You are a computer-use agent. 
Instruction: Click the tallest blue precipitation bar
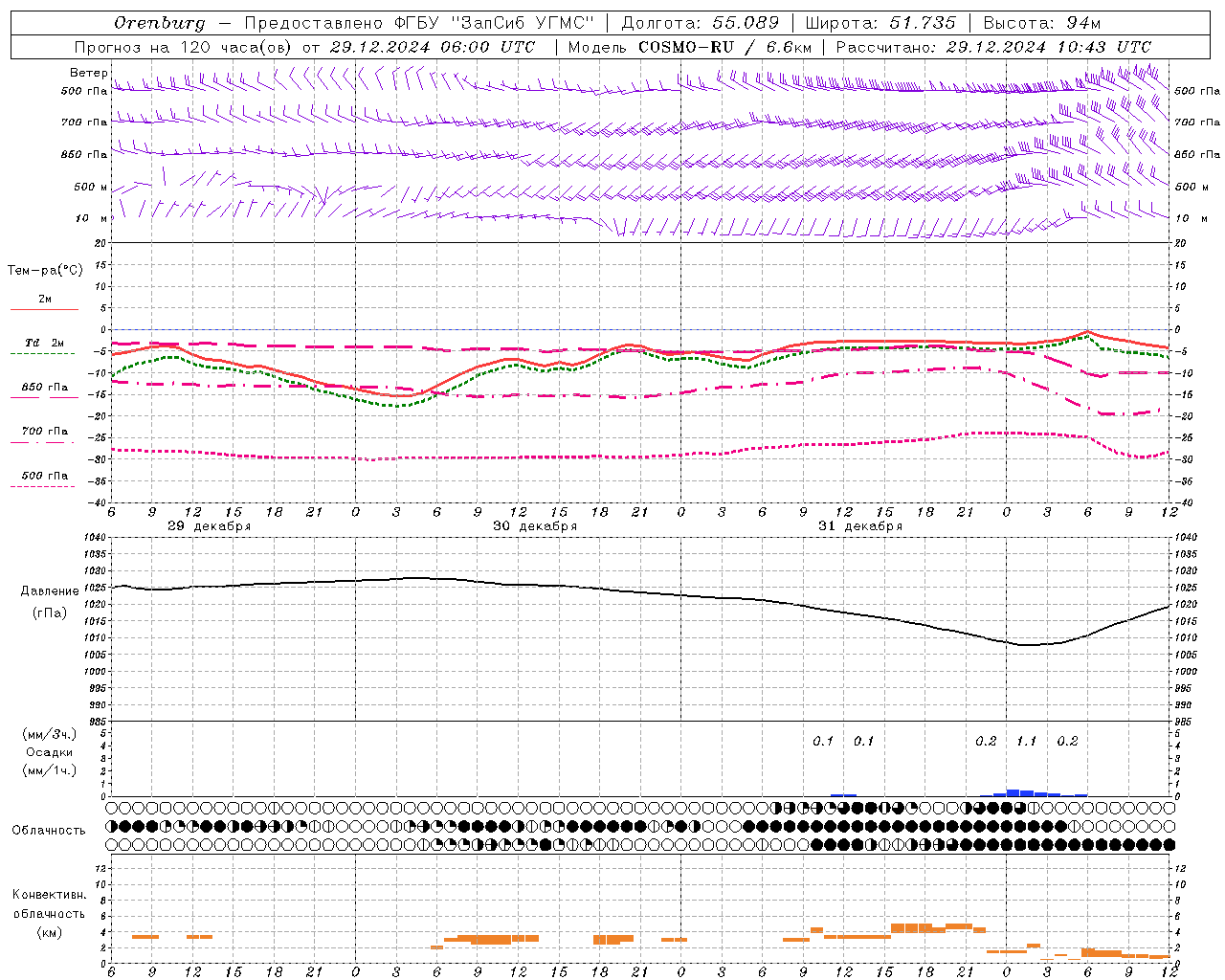1013,793
